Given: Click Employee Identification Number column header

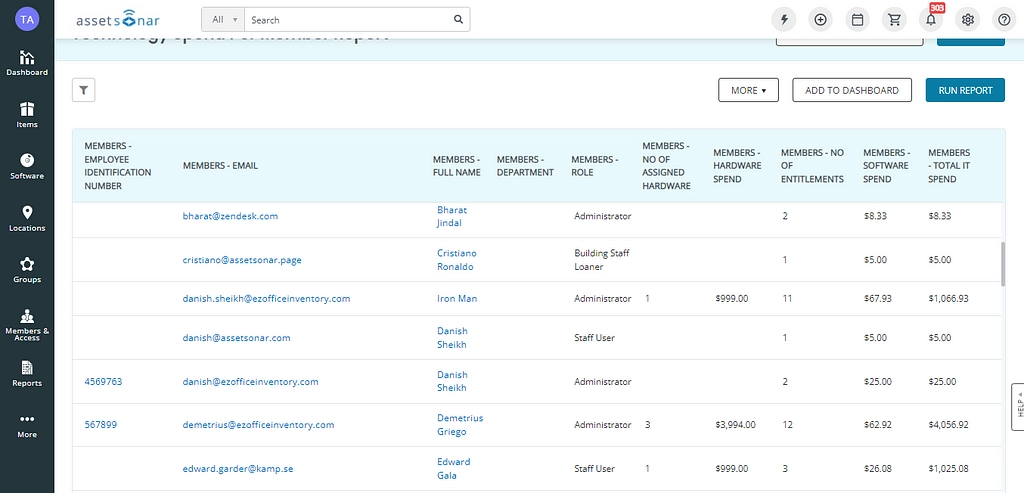Looking at the screenshot, I should (118, 166).
